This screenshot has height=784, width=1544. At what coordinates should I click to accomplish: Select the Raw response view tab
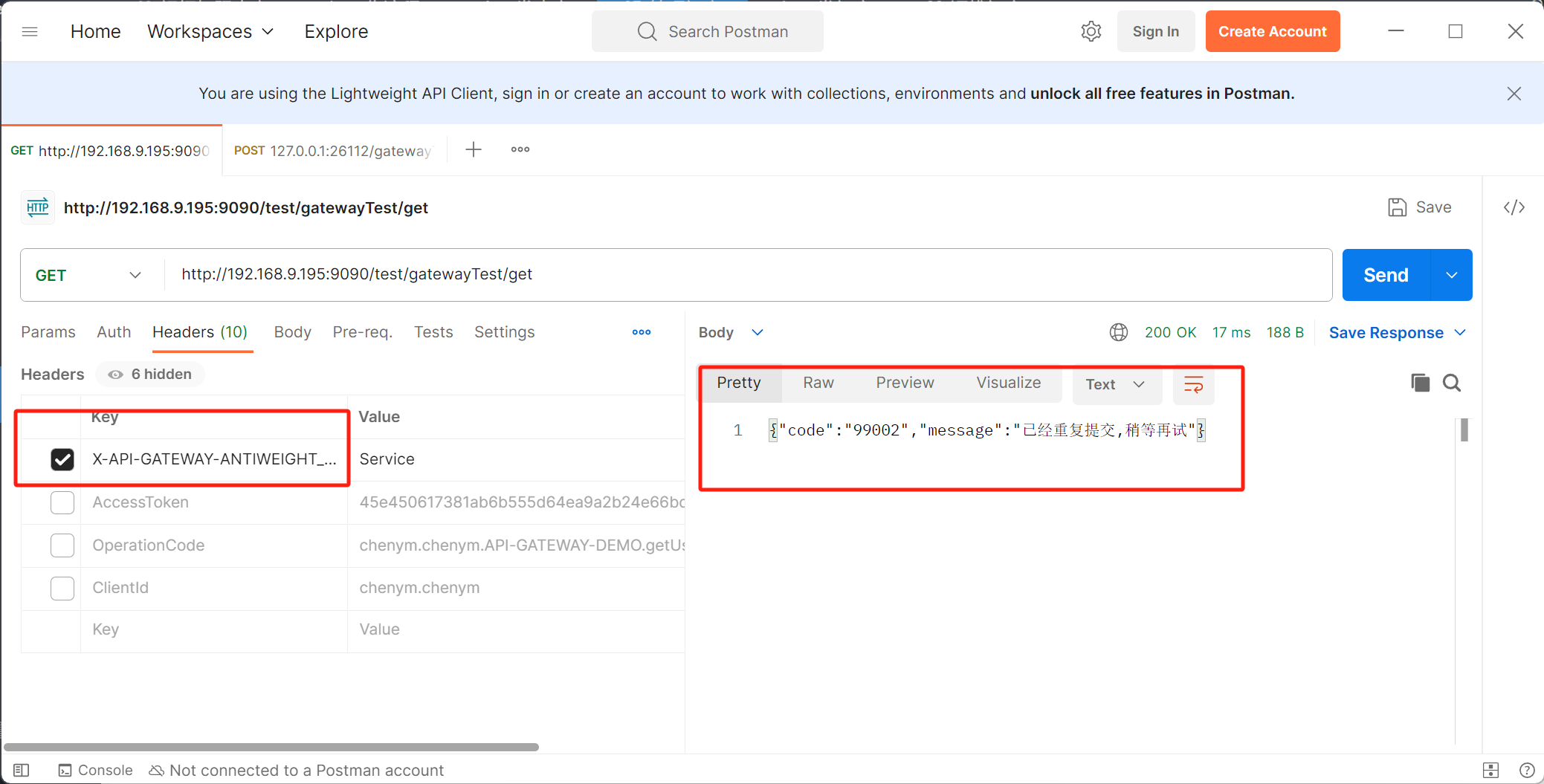[x=818, y=383]
